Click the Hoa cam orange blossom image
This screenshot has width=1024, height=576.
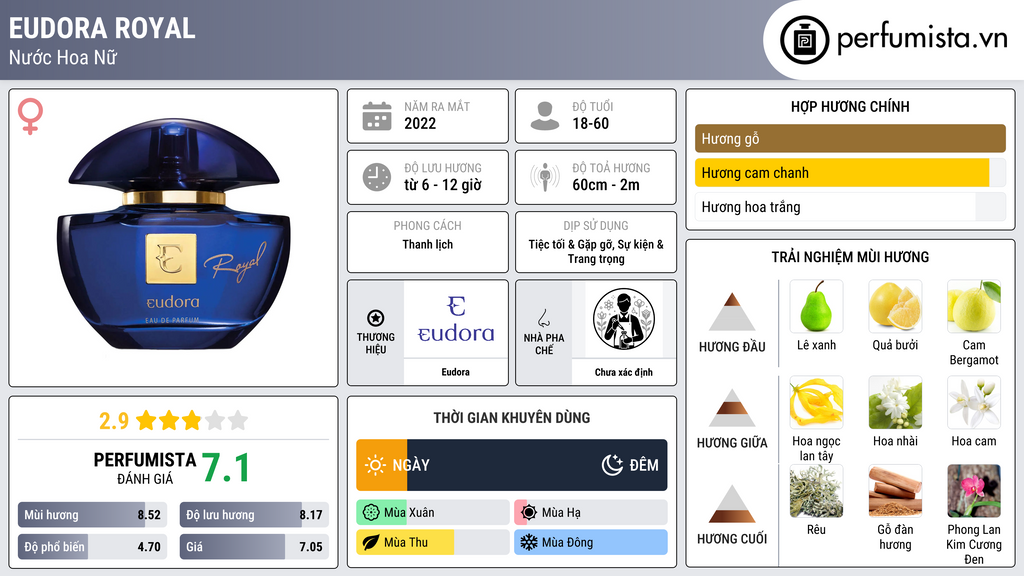click(974, 402)
